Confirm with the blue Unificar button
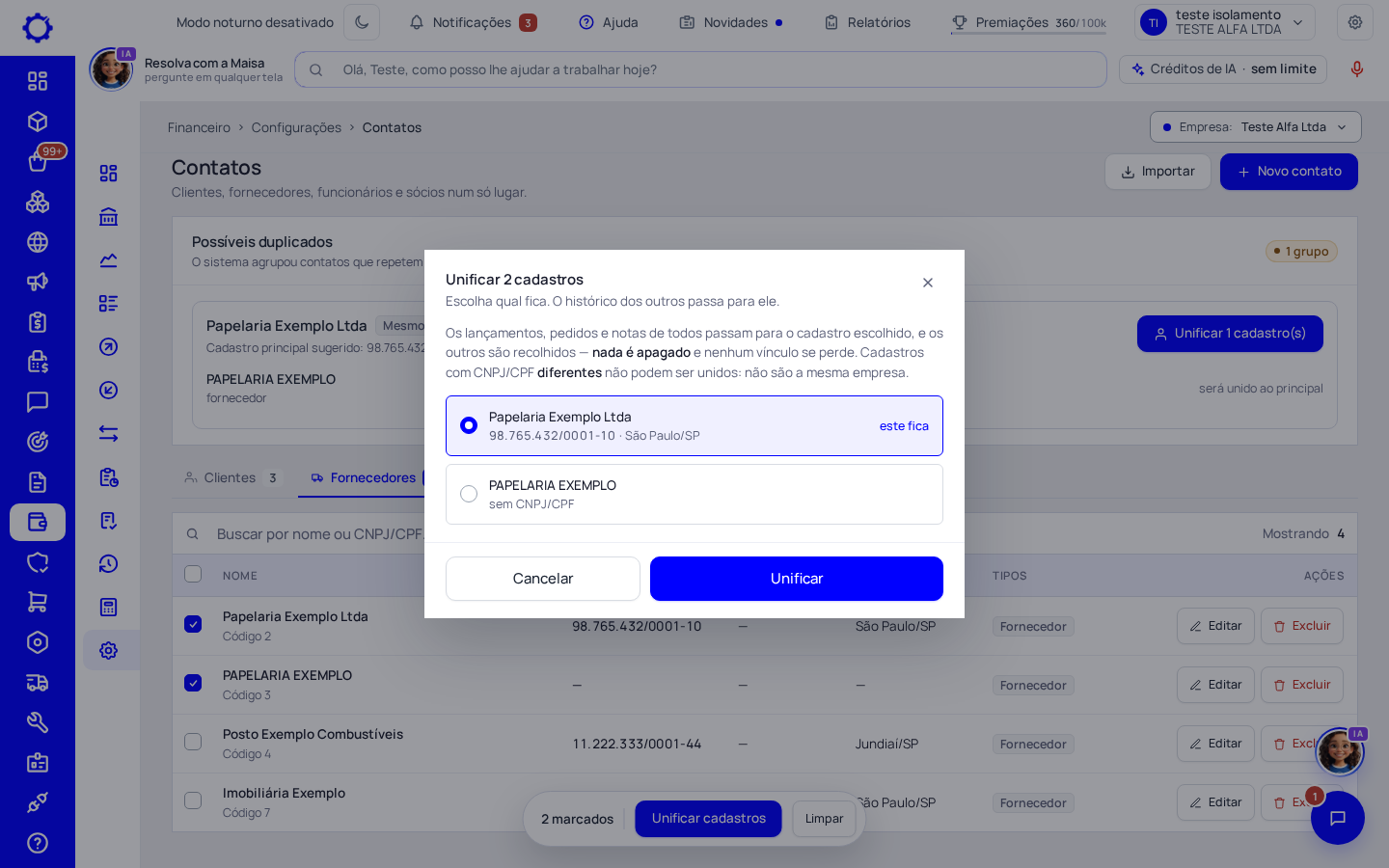The height and width of the screenshot is (868, 1389). 797,579
